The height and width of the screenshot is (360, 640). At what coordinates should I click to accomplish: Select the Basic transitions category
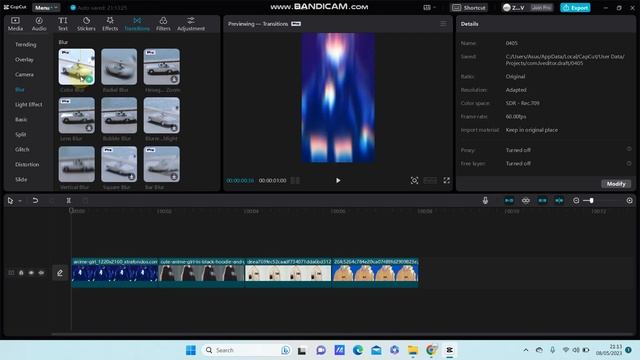coord(21,120)
